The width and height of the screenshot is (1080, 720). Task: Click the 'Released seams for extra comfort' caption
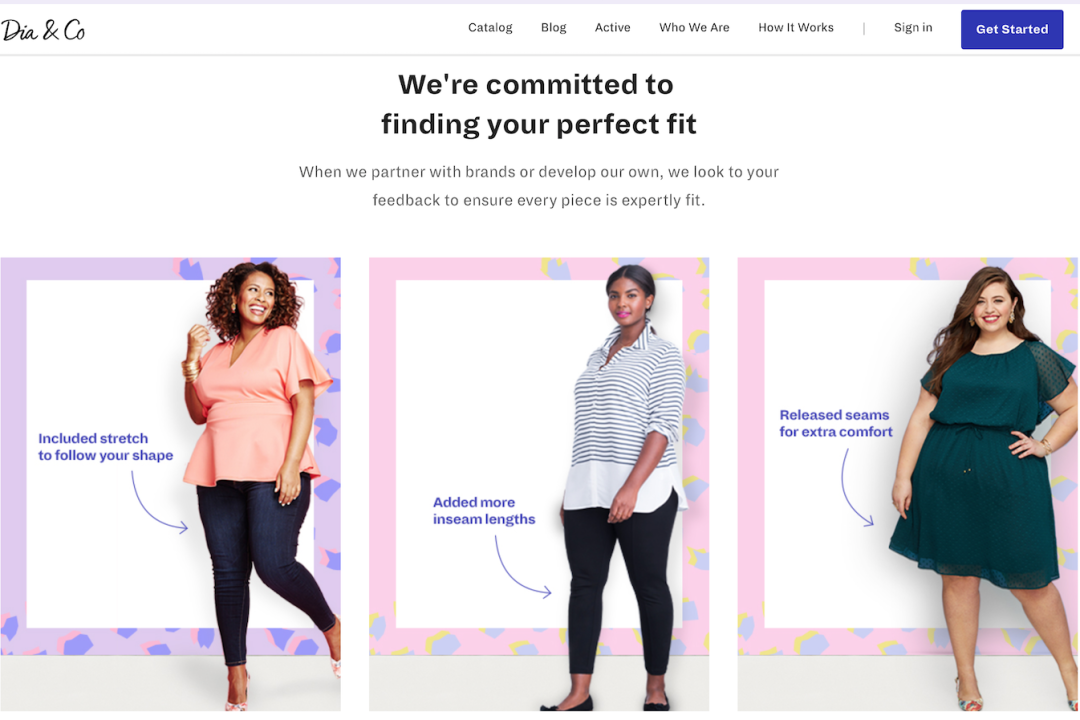(836, 423)
